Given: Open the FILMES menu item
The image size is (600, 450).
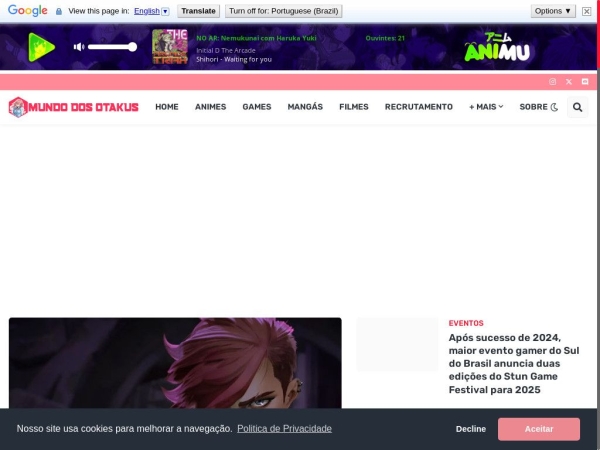Looking at the screenshot, I should pyautogui.click(x=354, y=107).
